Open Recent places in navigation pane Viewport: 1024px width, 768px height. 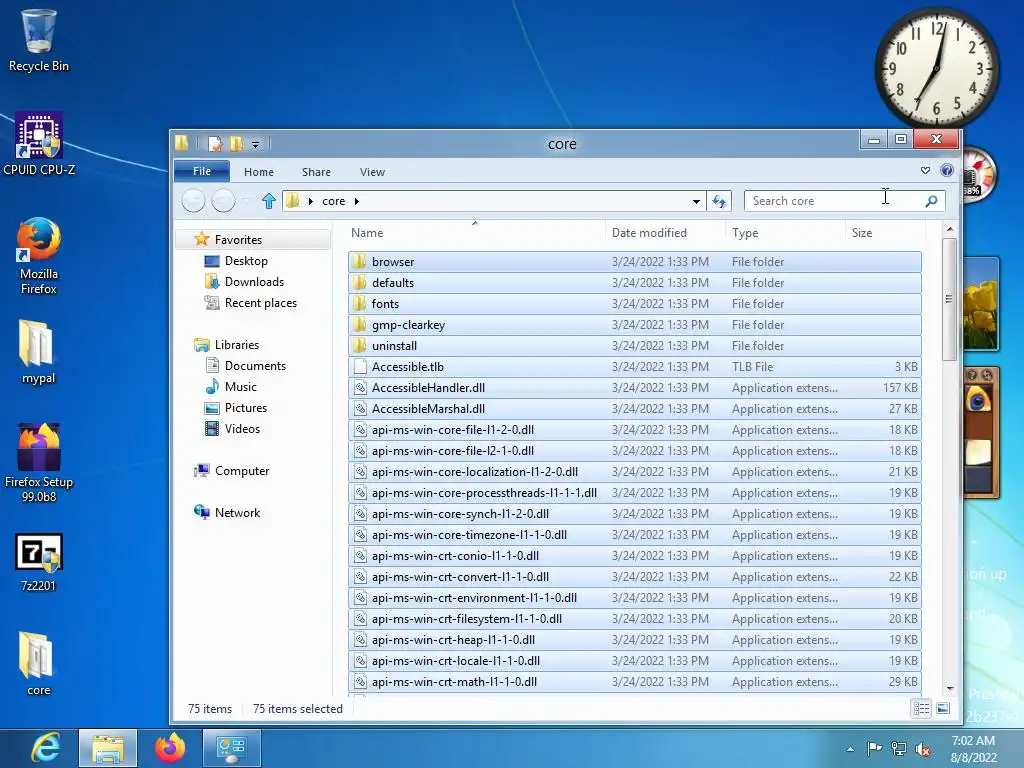[260, 302]
